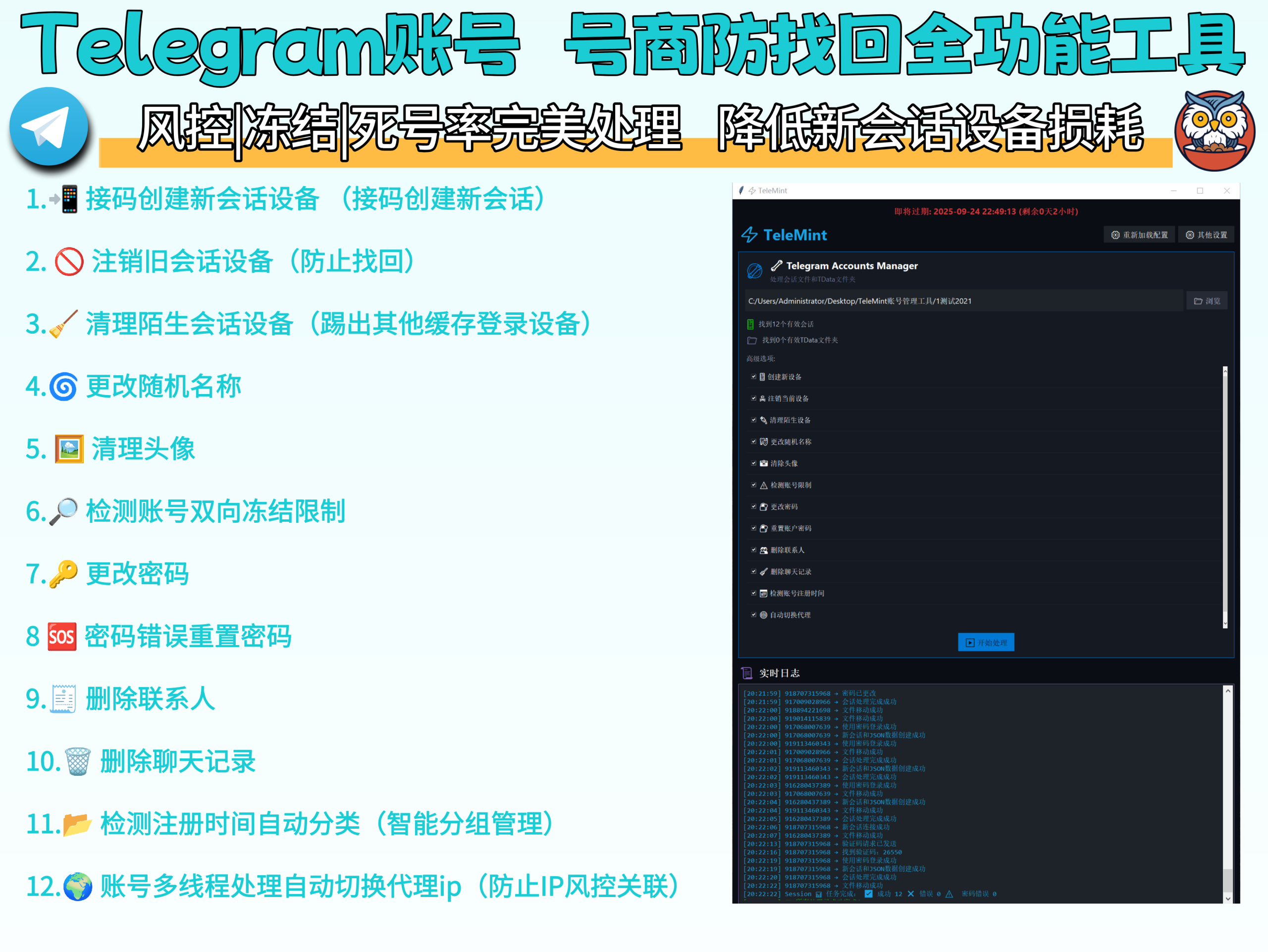Click options list scrollbar down arrow

tap(1225, 624)
